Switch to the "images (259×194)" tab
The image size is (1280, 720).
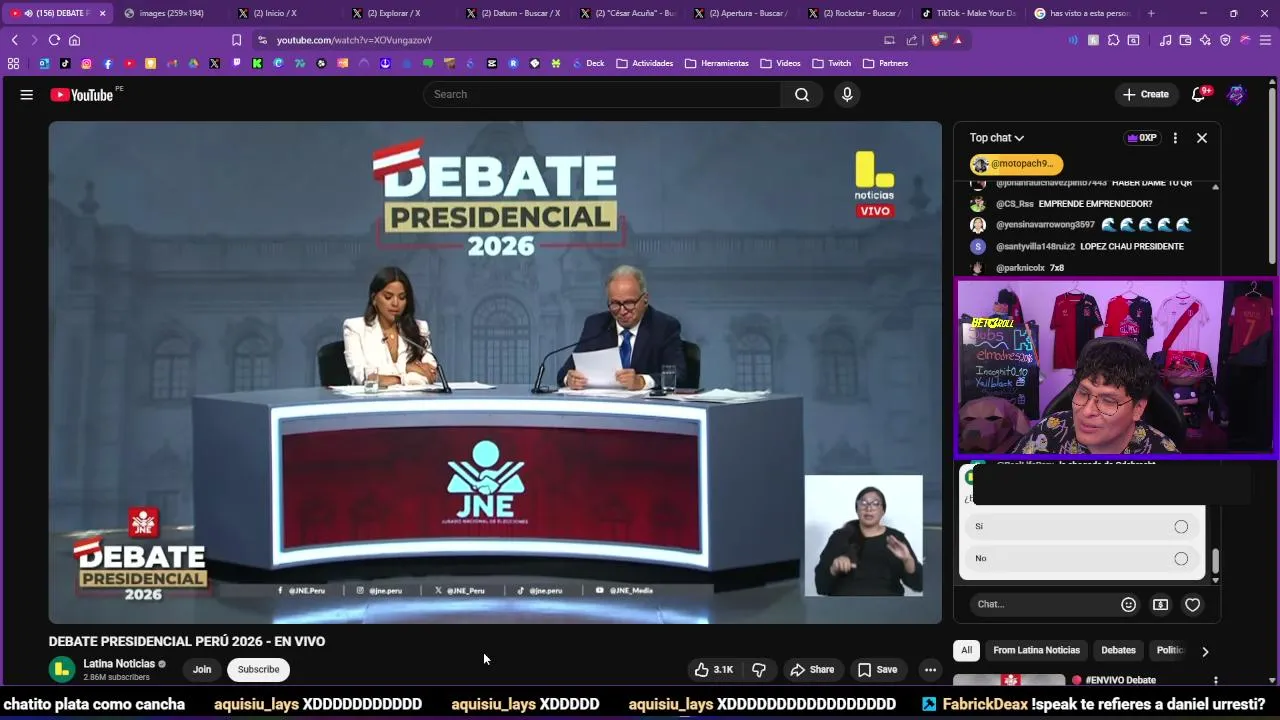pos(171,13)
